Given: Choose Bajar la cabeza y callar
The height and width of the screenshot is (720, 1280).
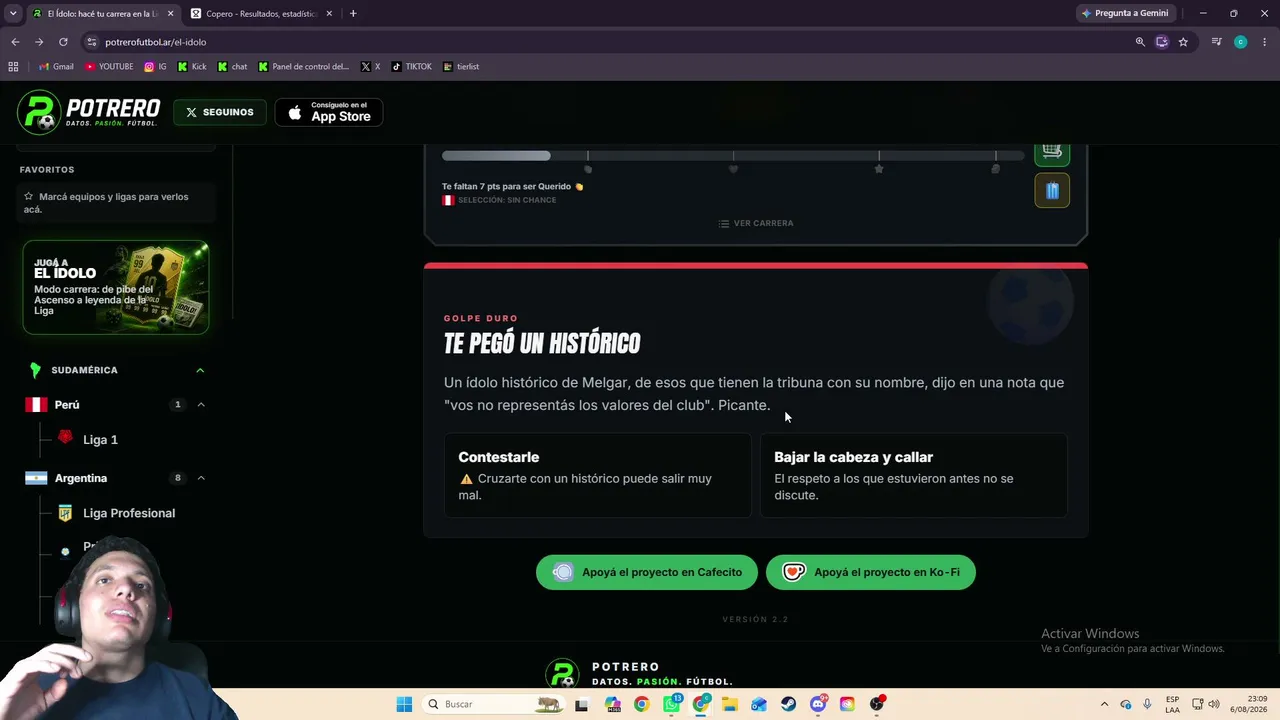Looking at the screenshot, I should pyautogui.click(x=913, y=475).
